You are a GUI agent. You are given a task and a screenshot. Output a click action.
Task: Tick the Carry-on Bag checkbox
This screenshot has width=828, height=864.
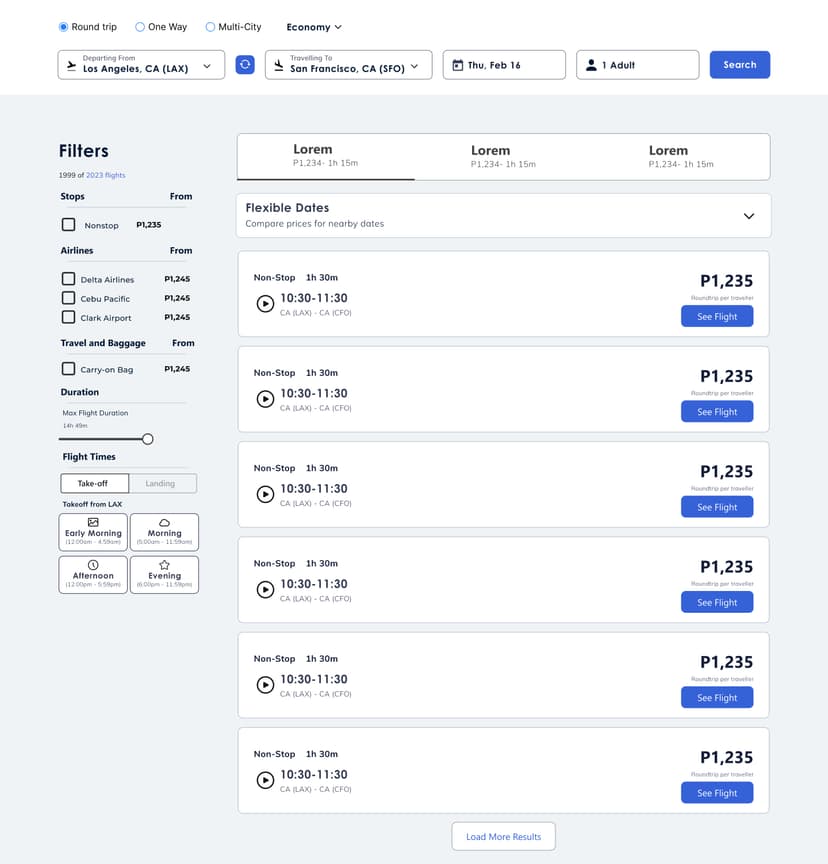click(69, 369)
